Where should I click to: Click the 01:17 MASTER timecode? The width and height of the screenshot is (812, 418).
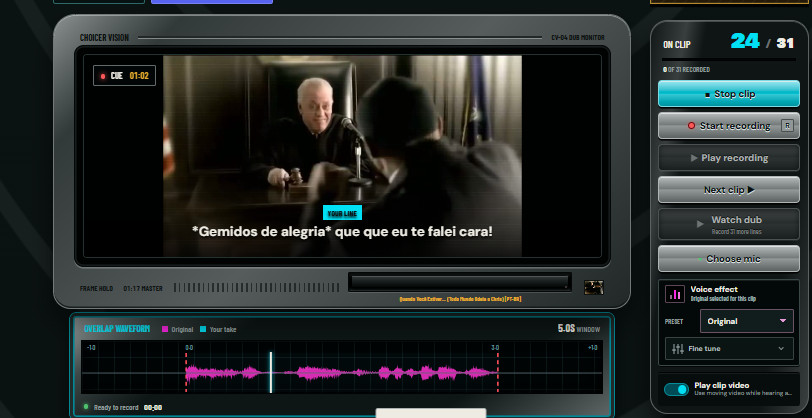143,288
